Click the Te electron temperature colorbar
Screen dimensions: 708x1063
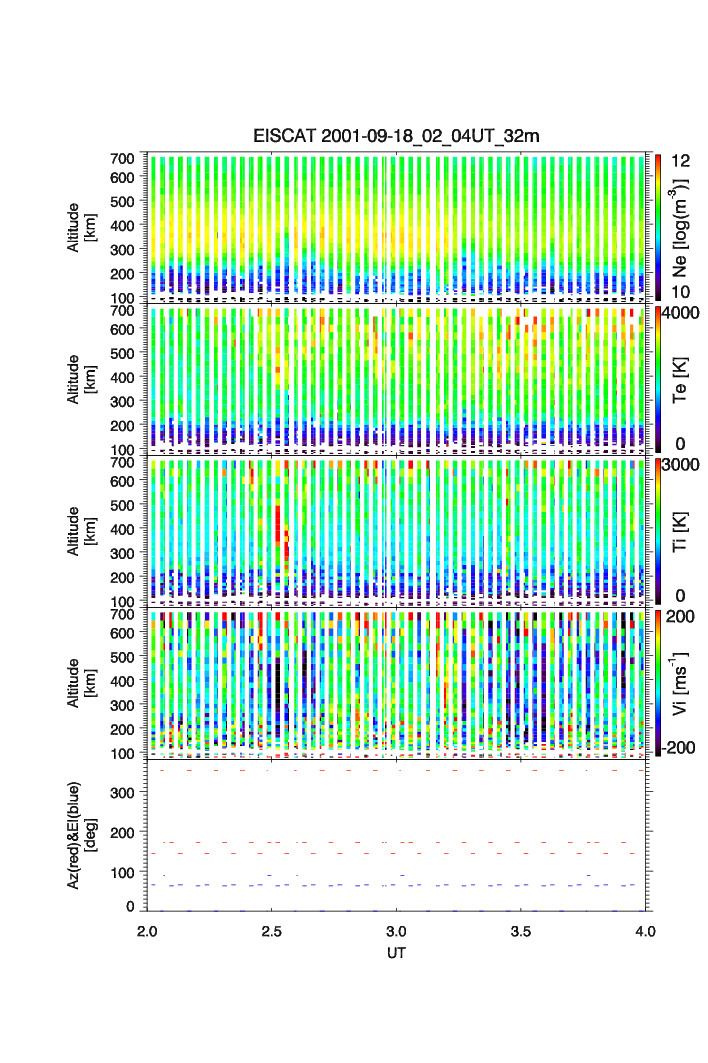coord(658,378)
